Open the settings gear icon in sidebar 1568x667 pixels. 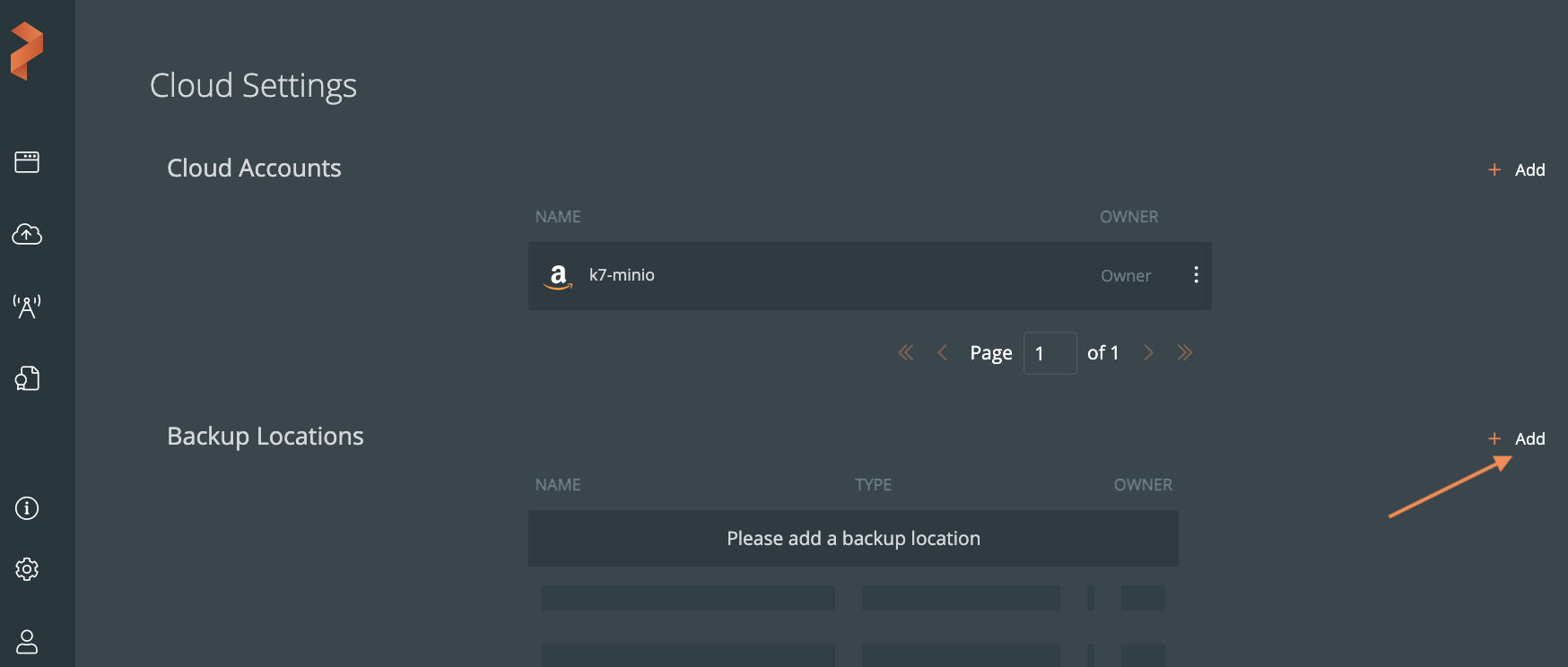coord(27,569)
